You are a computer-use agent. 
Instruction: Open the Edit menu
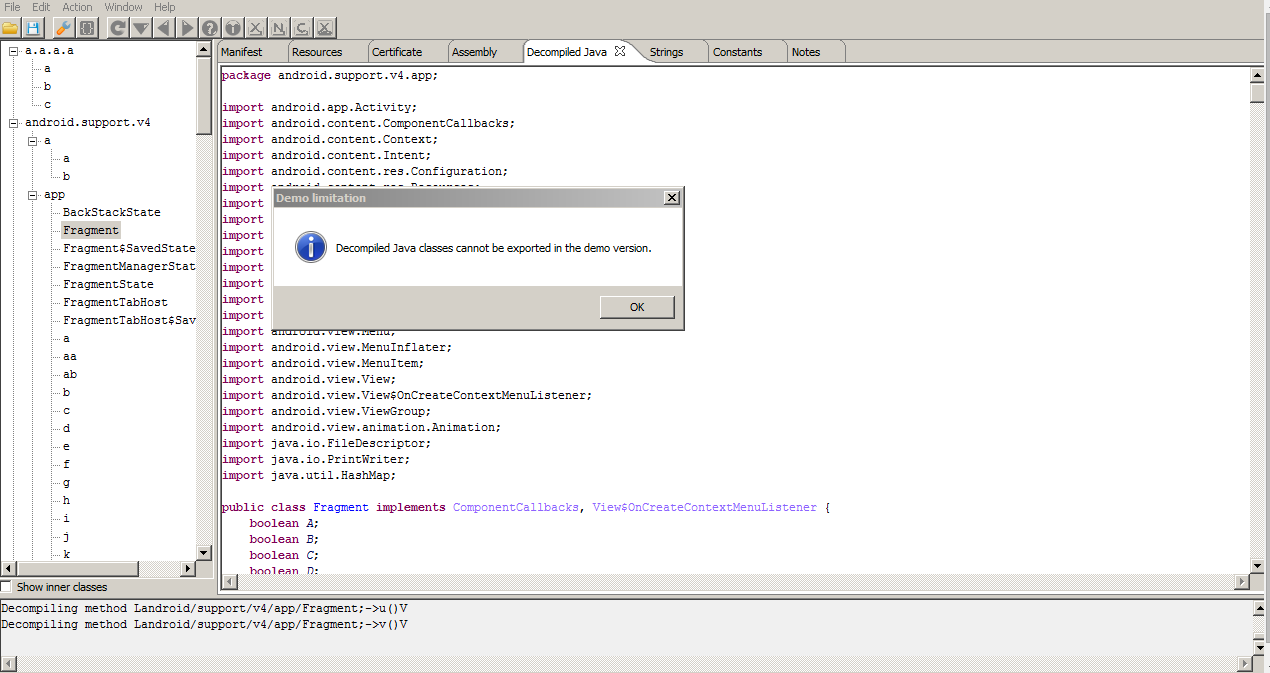point(41,7)
